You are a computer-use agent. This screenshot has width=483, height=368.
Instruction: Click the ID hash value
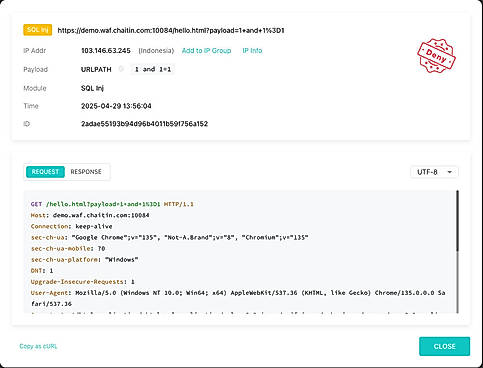click(x=144, y=124)
